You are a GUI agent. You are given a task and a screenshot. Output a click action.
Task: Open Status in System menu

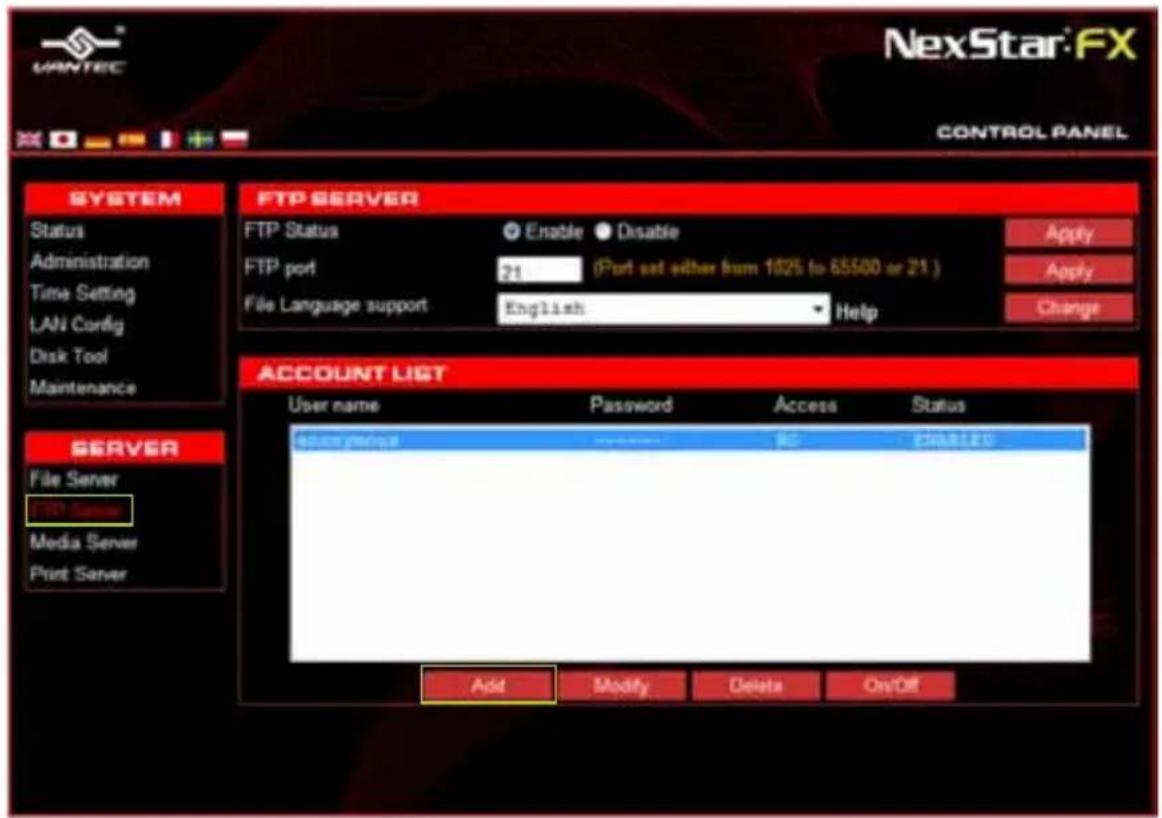(57, 230)
